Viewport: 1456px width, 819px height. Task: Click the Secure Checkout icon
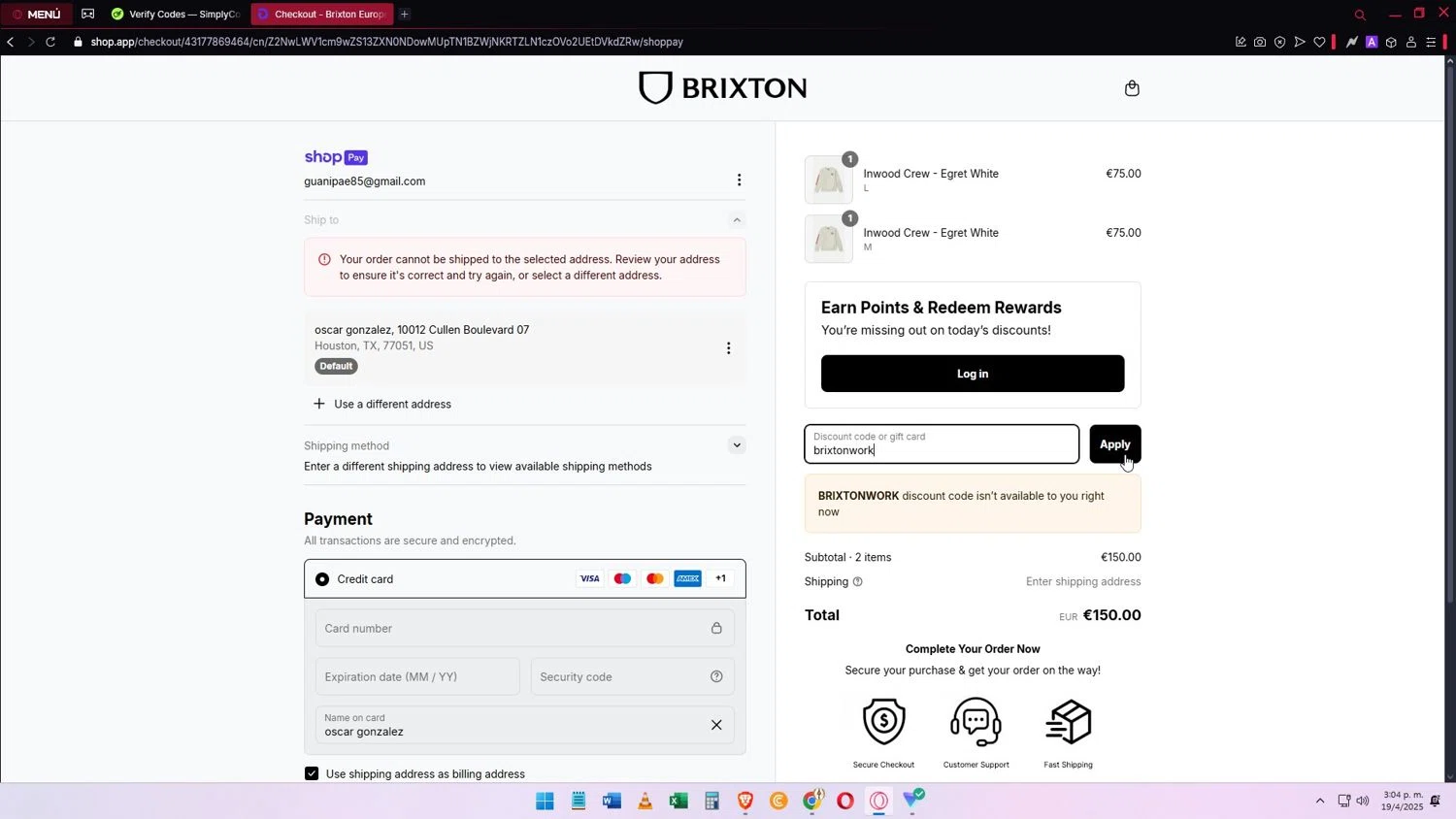(883, 722)
